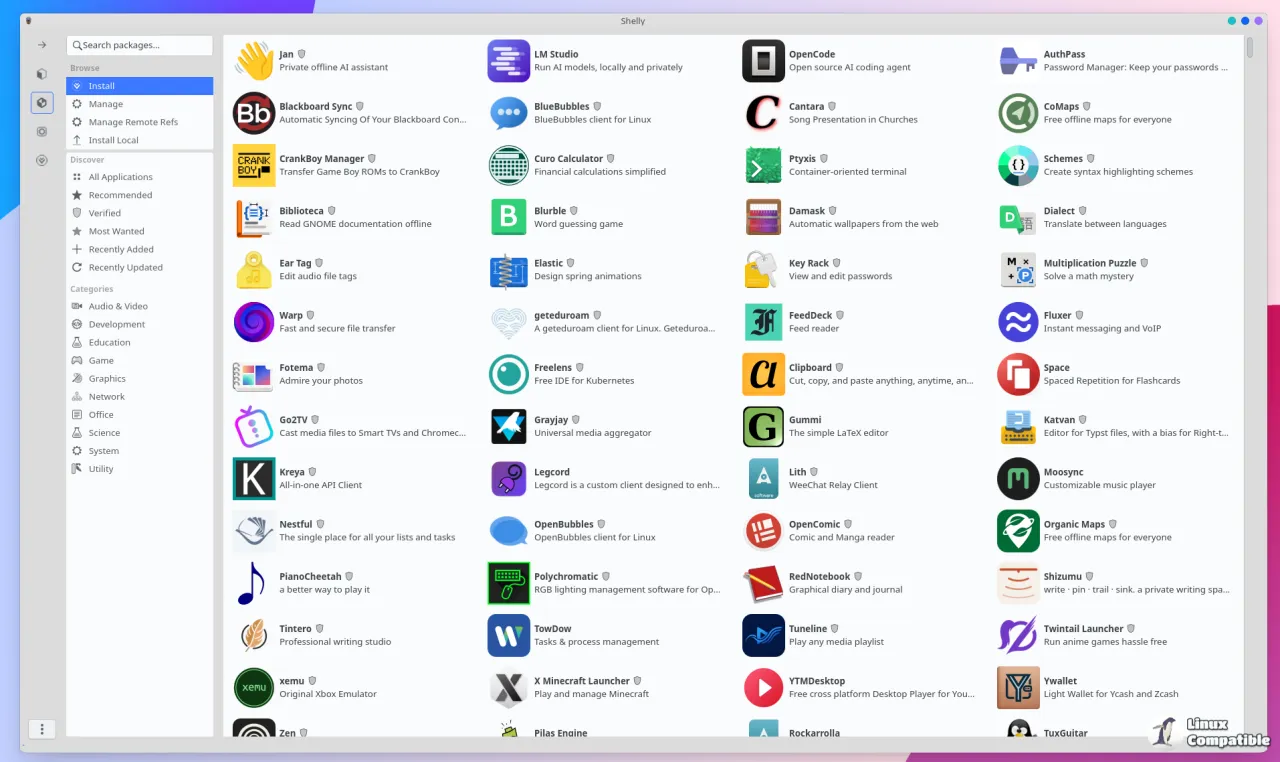Image resolution: width=1280 pixels, height=762 pixels.
Task: Open the Office category
Action: pos(140,415)
